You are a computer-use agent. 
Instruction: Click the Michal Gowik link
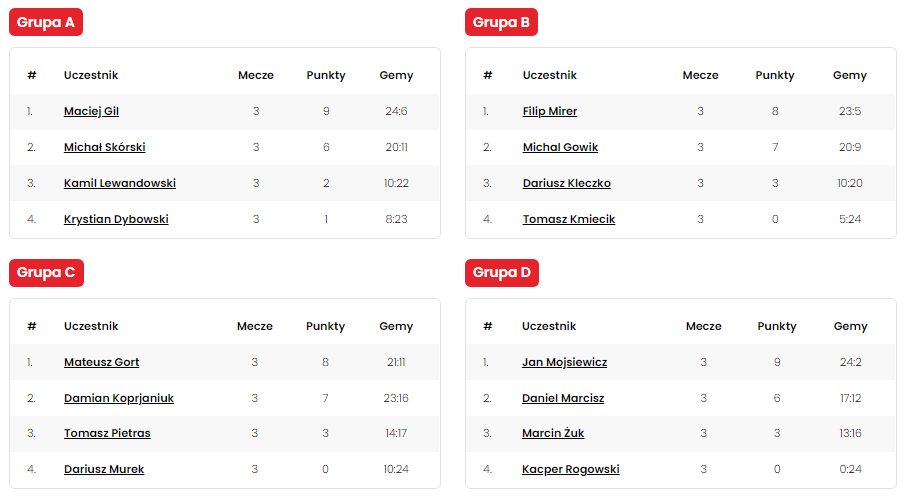[x=560, y=147]
